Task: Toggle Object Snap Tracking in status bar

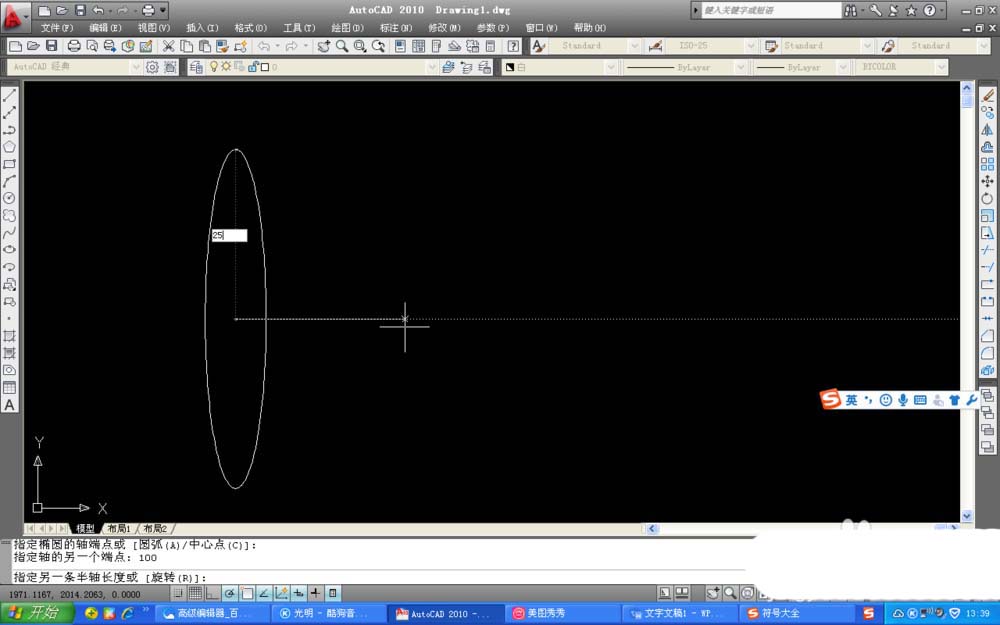Action: [264, 594]
